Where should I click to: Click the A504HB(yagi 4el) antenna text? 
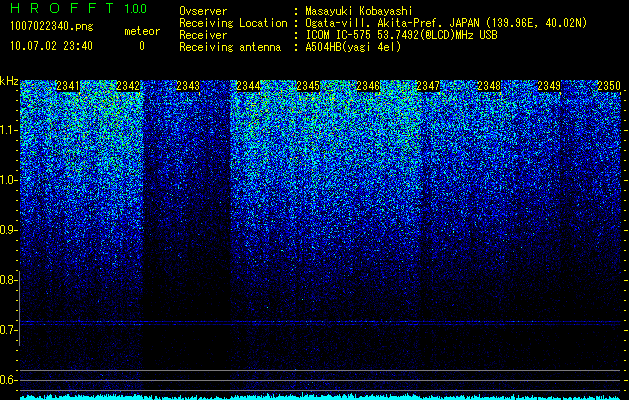[353, 47]
